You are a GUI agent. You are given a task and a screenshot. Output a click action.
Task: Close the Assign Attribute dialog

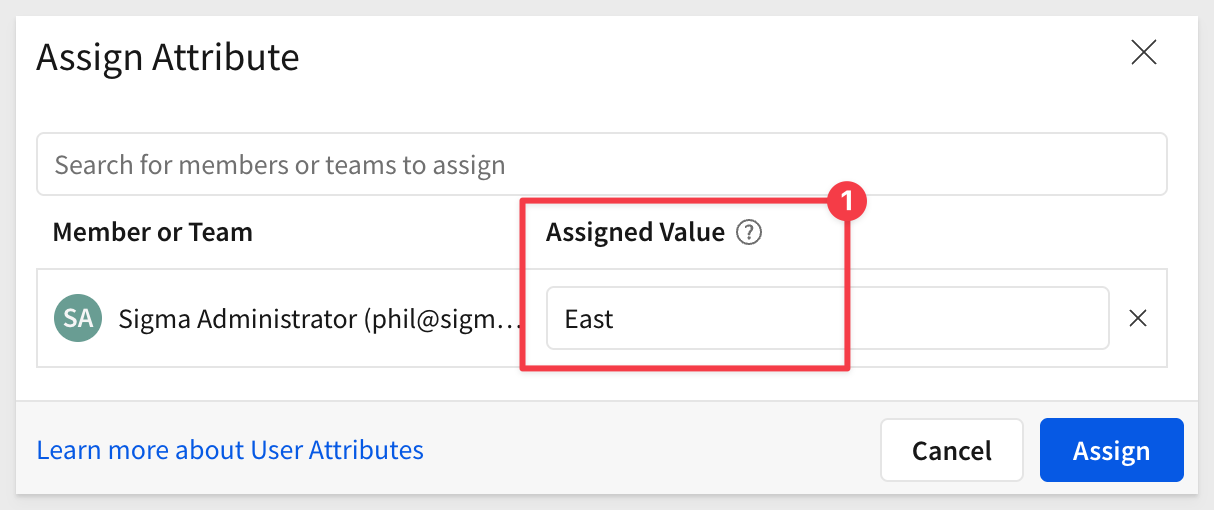1144,53
